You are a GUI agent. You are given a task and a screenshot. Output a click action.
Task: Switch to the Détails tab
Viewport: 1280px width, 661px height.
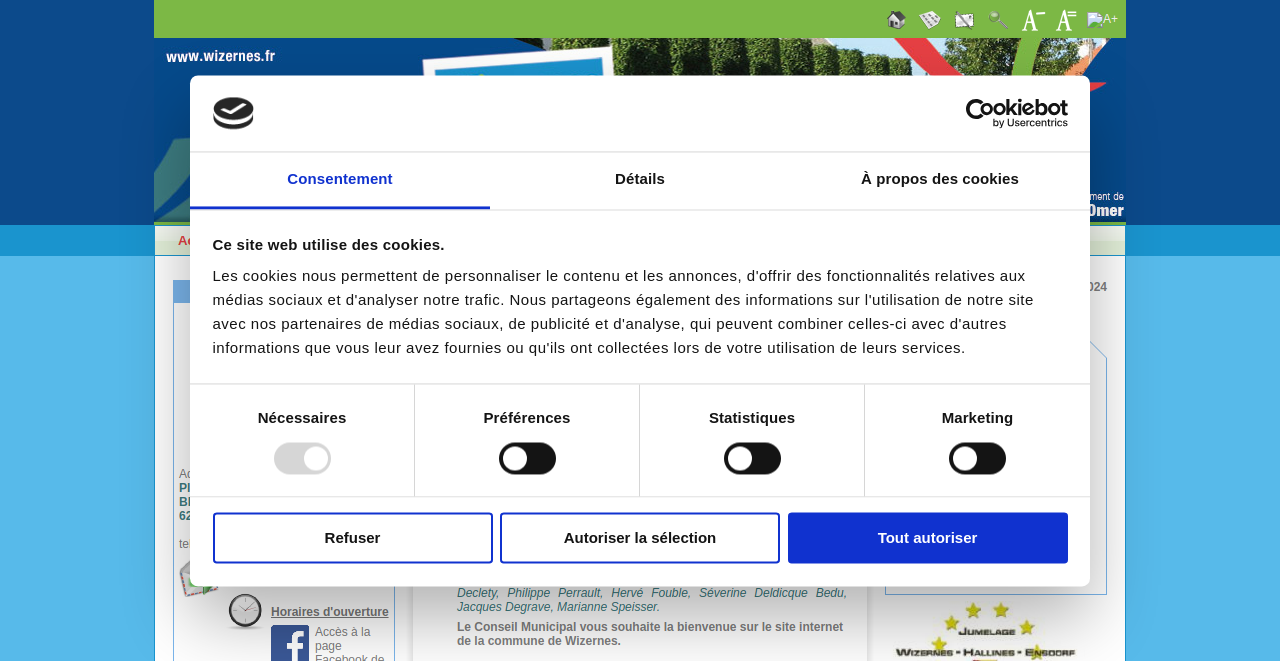click(640, 180)
